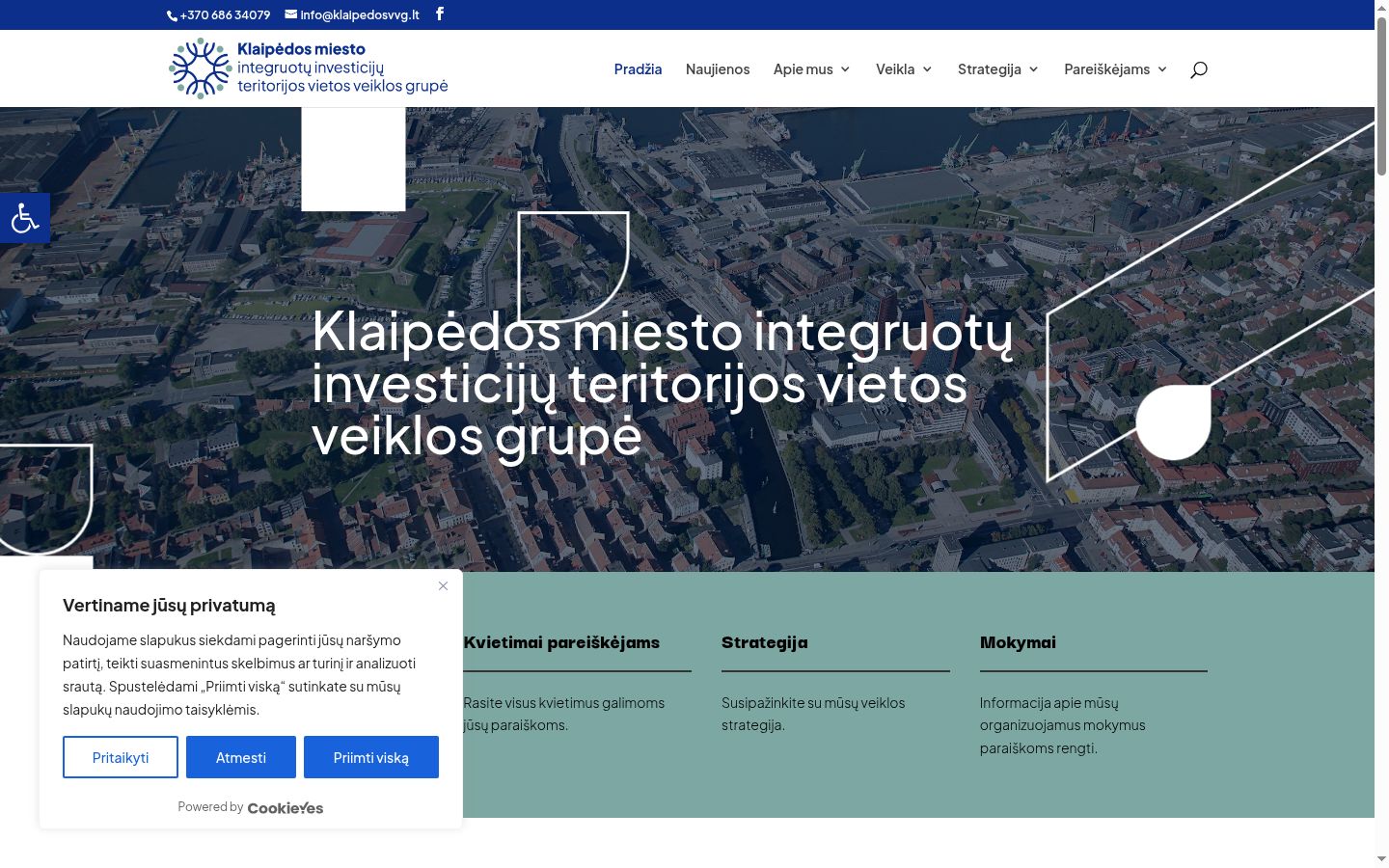Call phone number +370 686 34079
The image size is (1389, 868).
coord(225,15)
